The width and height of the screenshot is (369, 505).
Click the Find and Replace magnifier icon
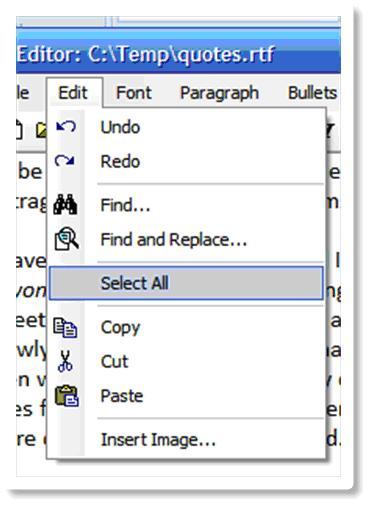(x=66, y=238)
